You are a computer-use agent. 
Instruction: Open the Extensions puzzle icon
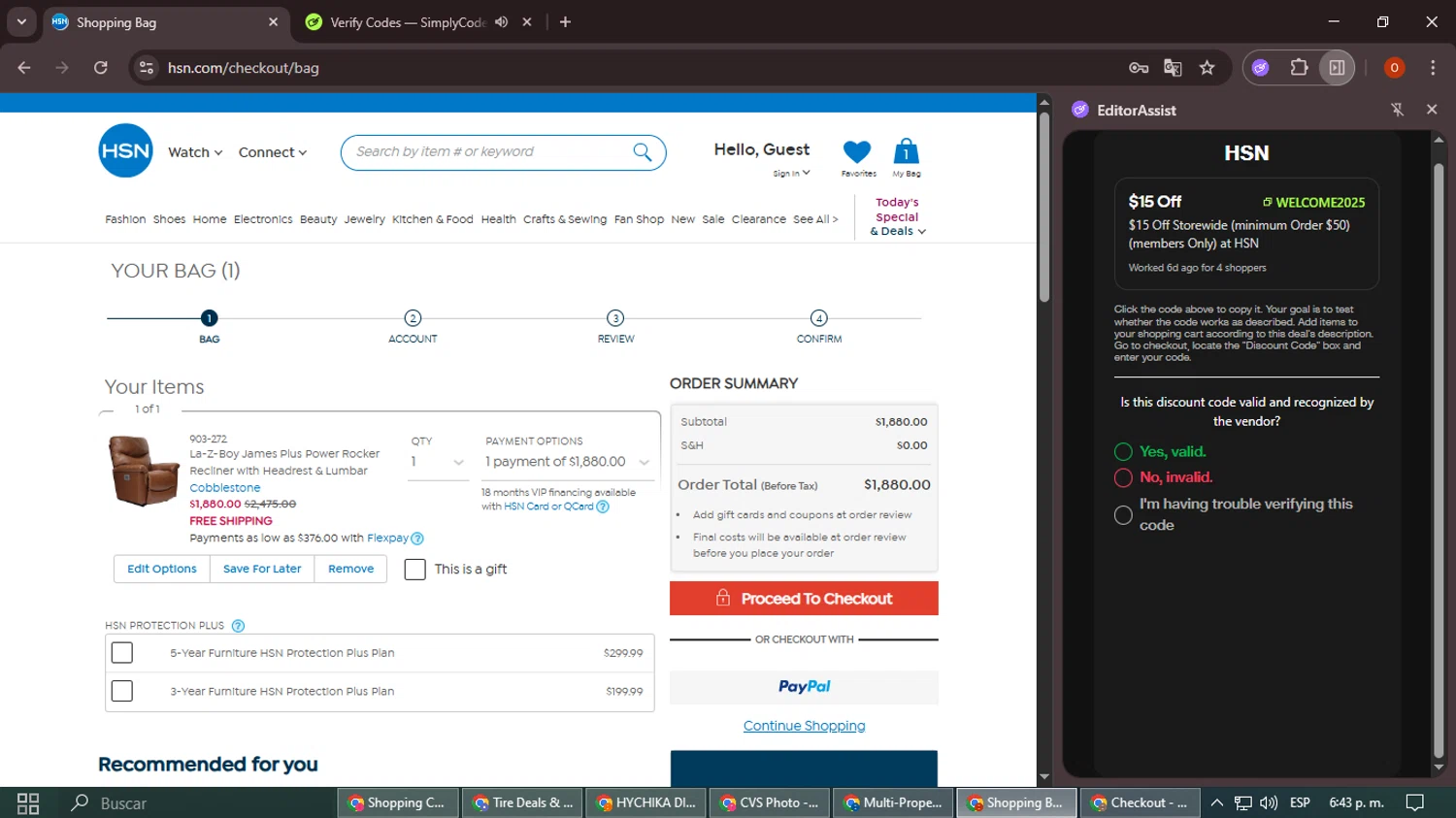pyautogui.click(x=1299, y=68)
